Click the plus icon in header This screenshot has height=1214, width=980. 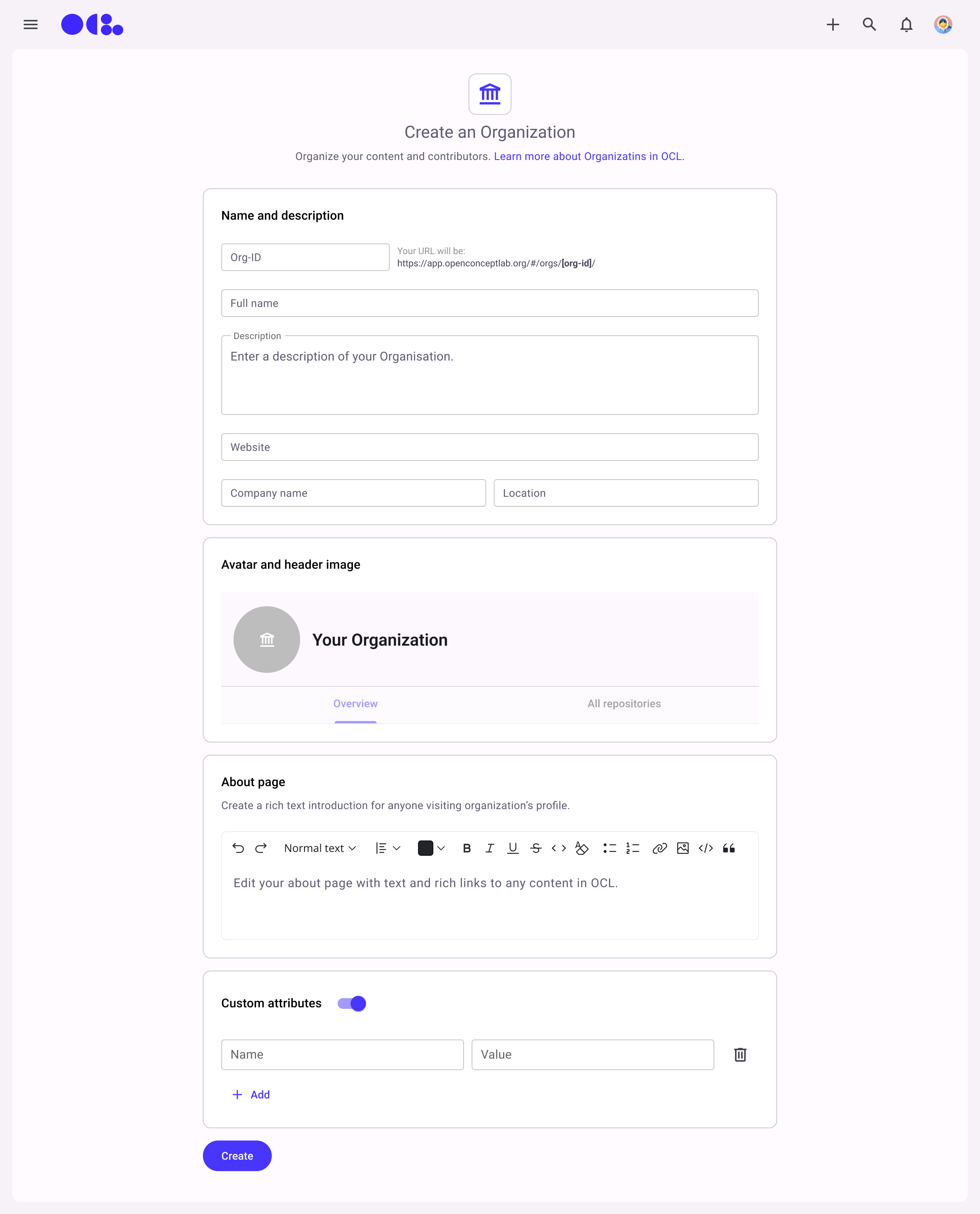click(x=833, y=24)
